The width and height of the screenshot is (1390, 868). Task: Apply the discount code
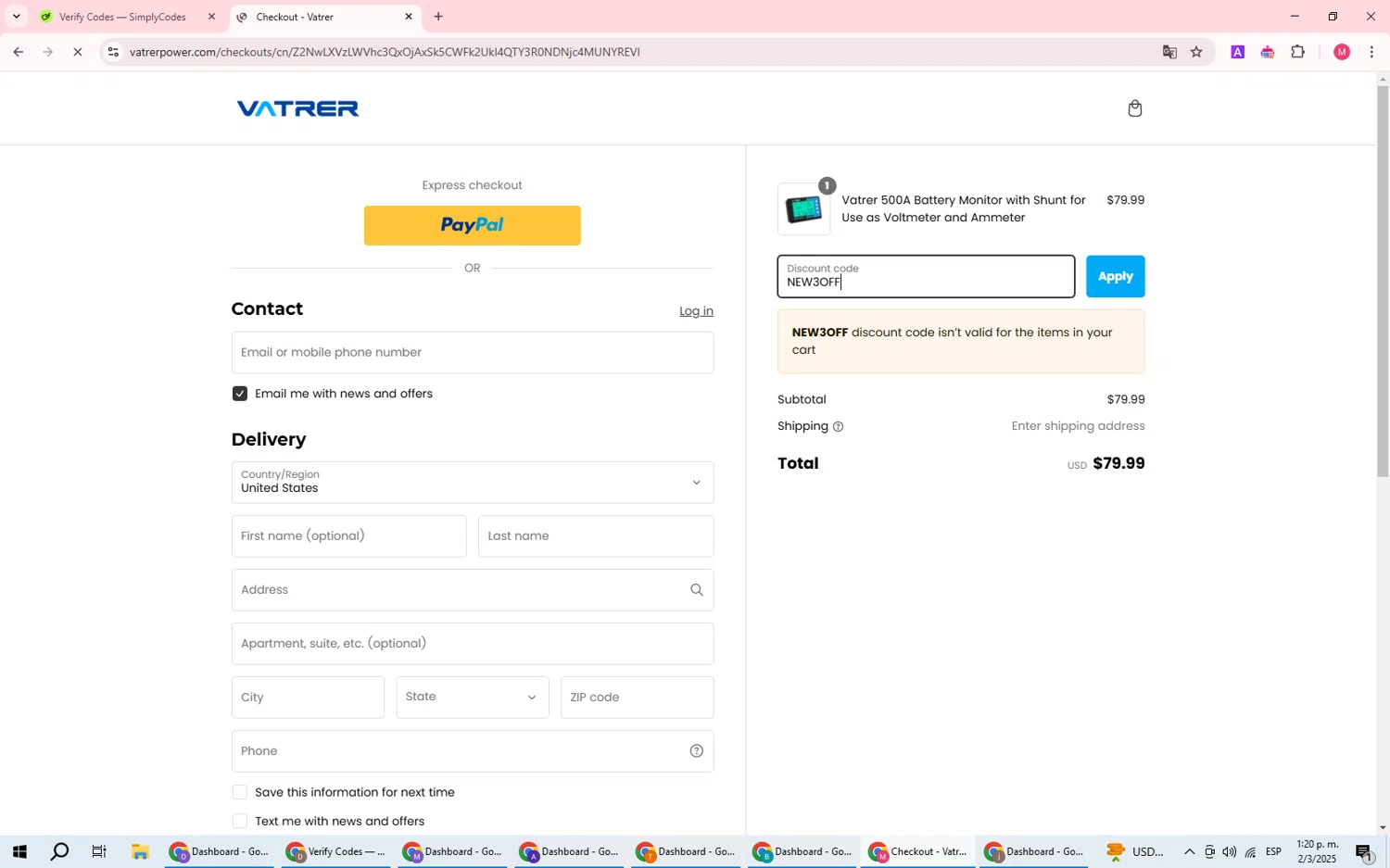click(x=1116, y=276)
